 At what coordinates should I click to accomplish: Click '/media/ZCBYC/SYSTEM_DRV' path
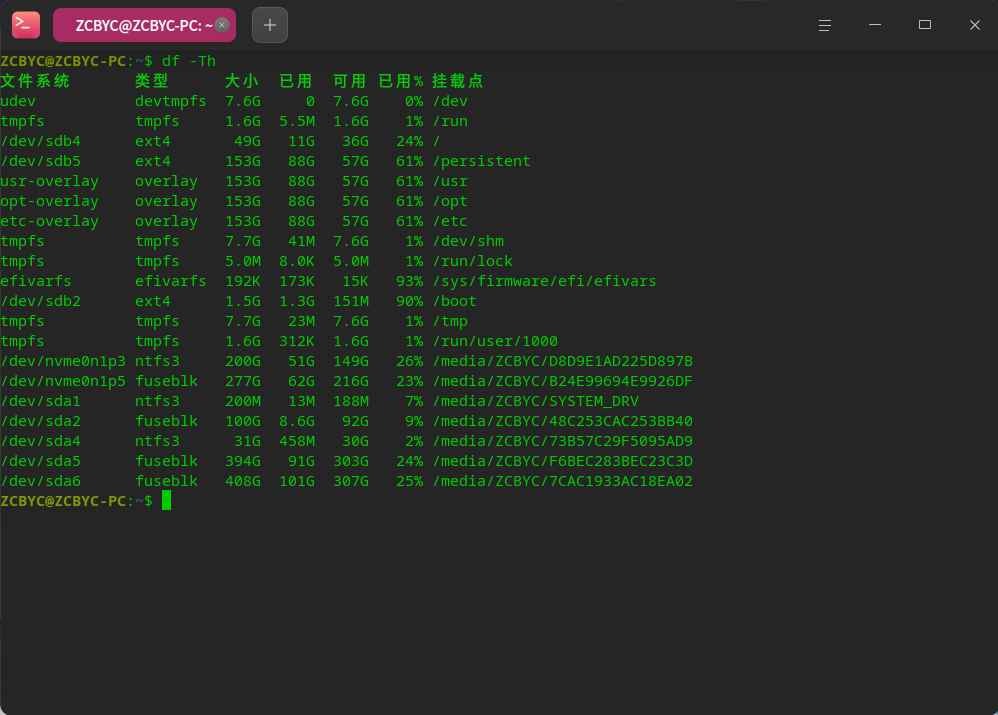[536, 401]
